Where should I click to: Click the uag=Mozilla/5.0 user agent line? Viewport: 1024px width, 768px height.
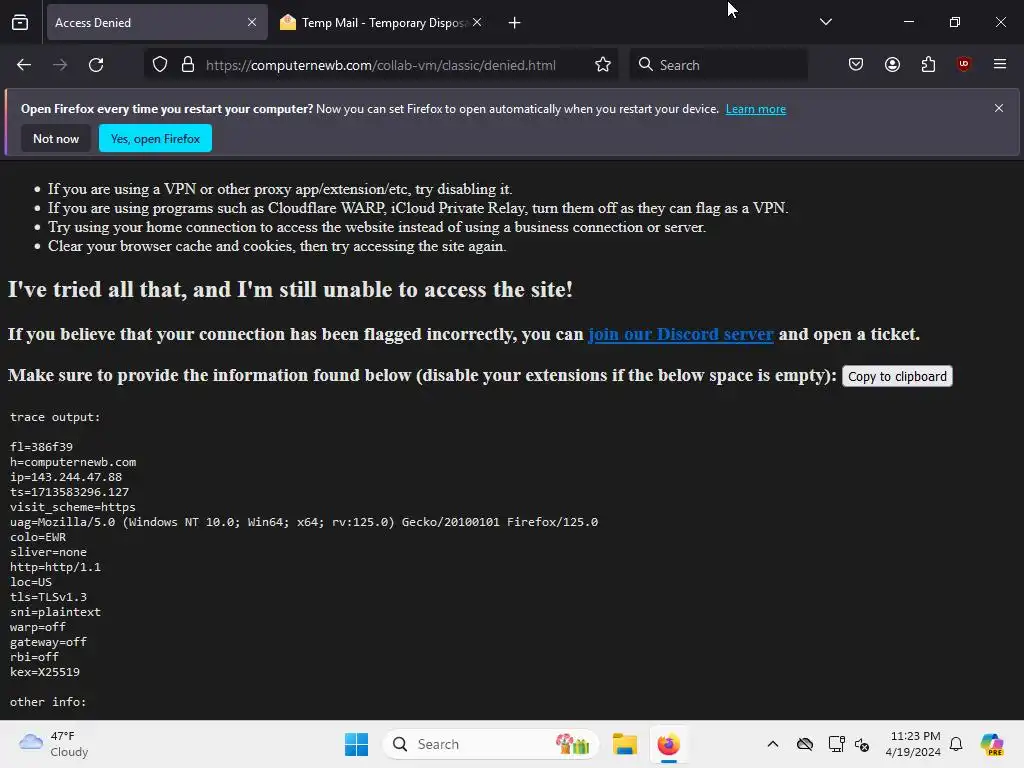pyautogui.click(x=304, y=522)
